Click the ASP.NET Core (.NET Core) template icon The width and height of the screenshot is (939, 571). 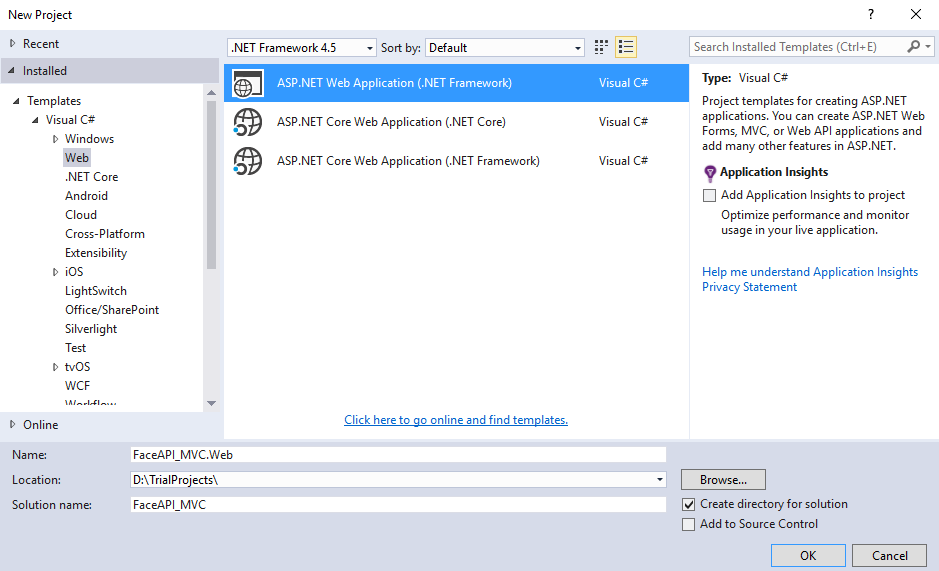click(x=248, y=122)
